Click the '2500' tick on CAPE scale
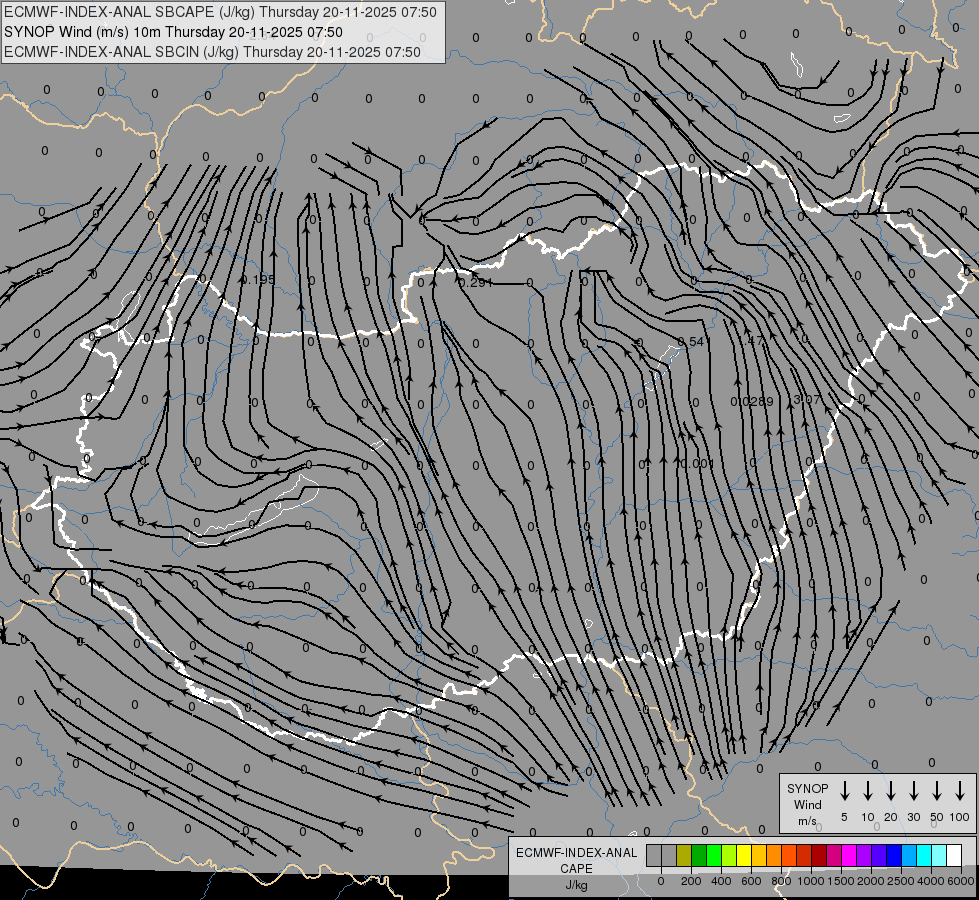 [901, 881]
